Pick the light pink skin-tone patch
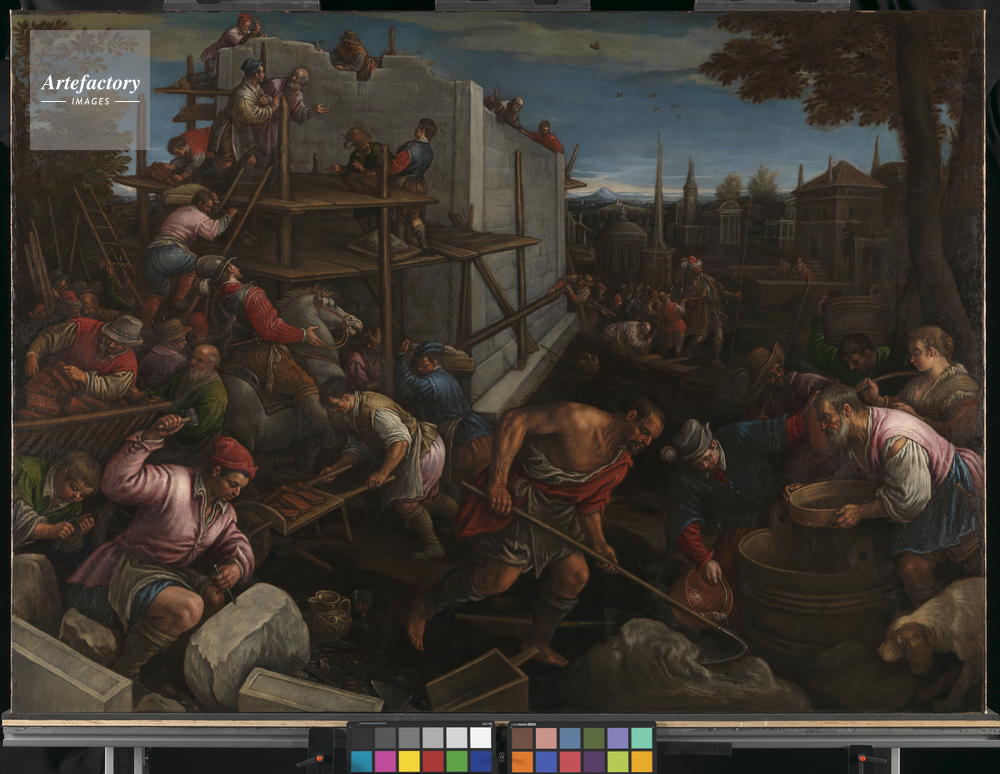 click(547, 738)
